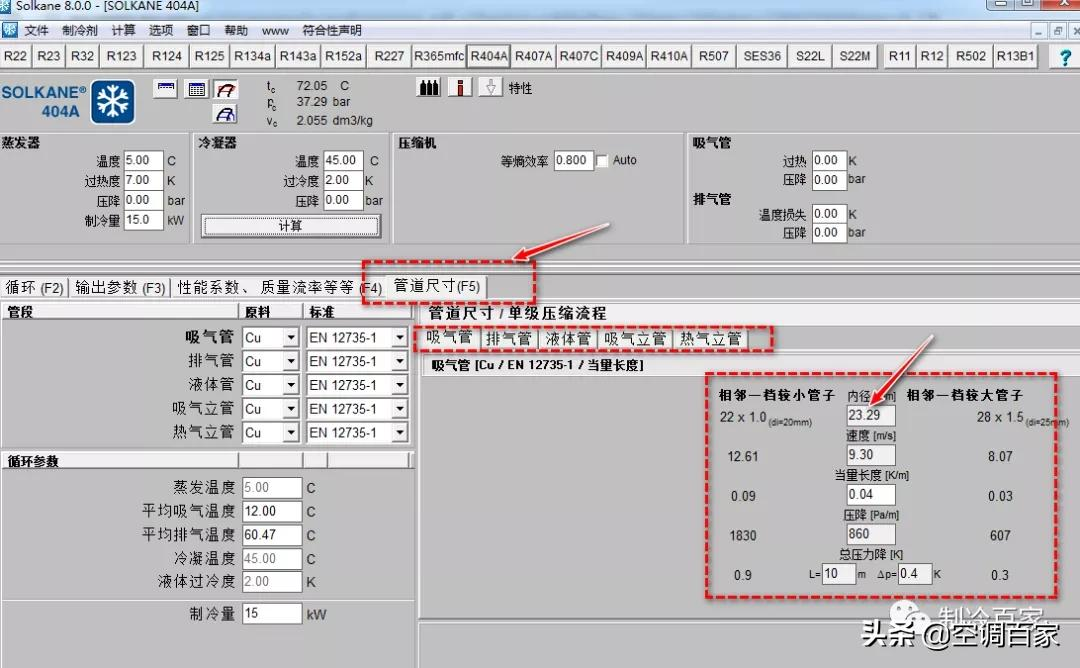
Task: Open the 文件 menu
Action: coord(37,30)
